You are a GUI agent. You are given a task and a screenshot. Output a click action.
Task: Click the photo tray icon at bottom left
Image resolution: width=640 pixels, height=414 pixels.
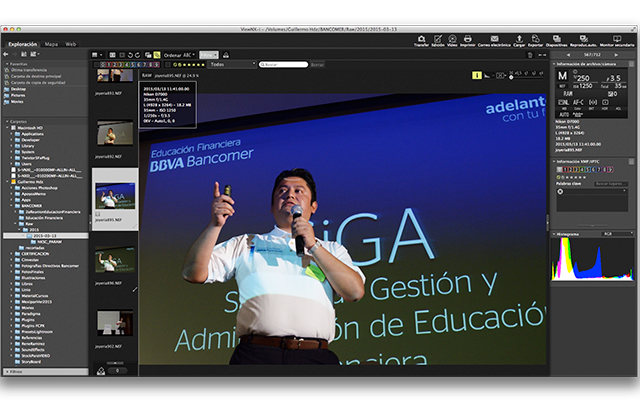[x=101, y=371]
